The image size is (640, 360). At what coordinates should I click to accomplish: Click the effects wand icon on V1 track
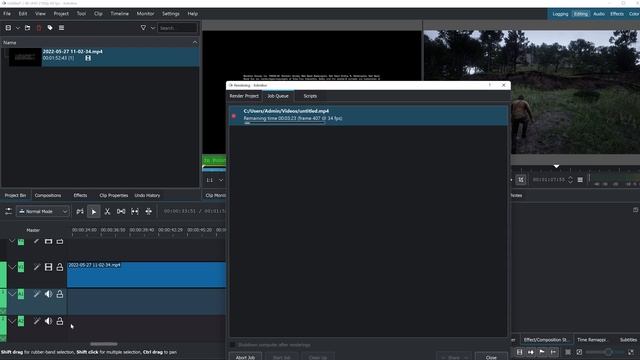[37, 267]
